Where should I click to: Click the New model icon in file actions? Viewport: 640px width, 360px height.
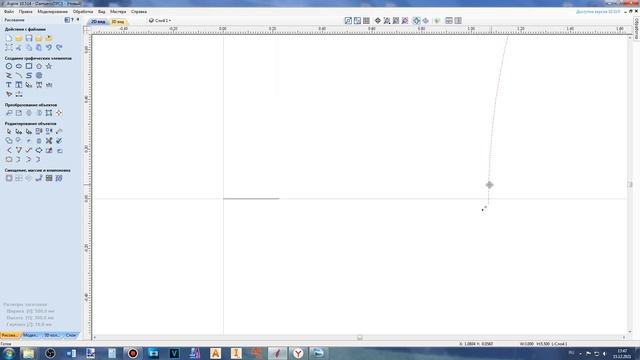[x=9, y=38]
